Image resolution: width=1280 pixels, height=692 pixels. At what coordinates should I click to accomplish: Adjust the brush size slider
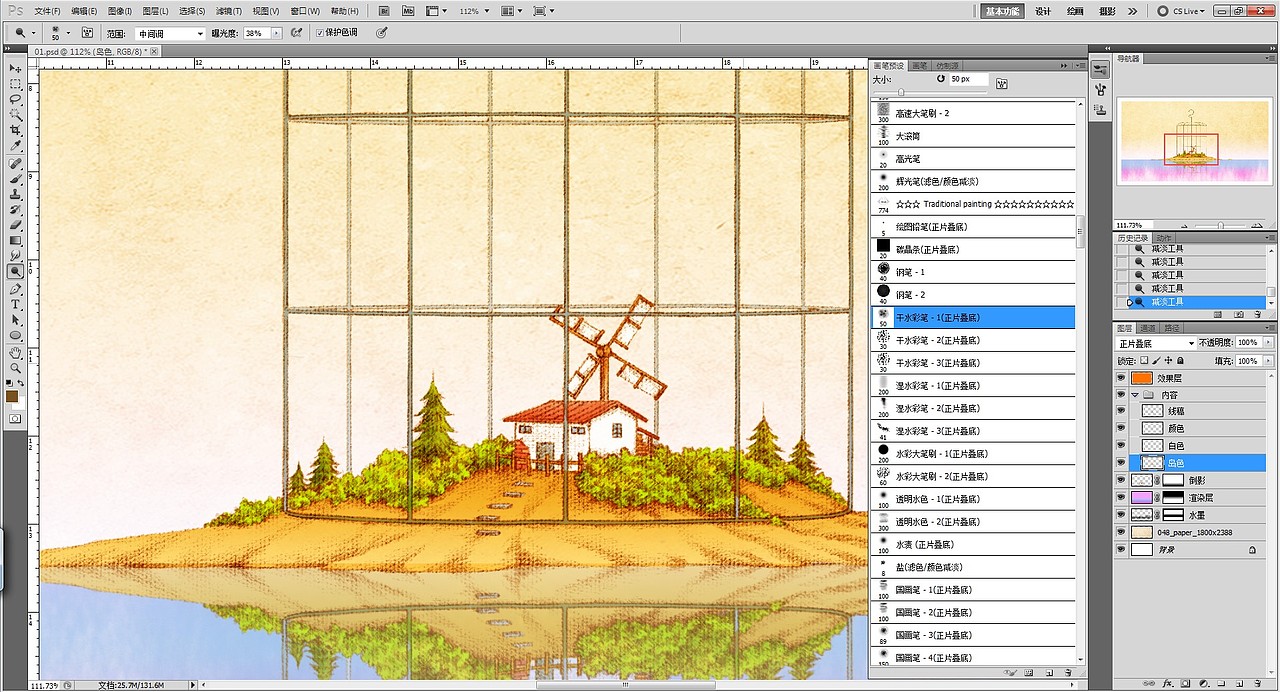coord(902,92)
